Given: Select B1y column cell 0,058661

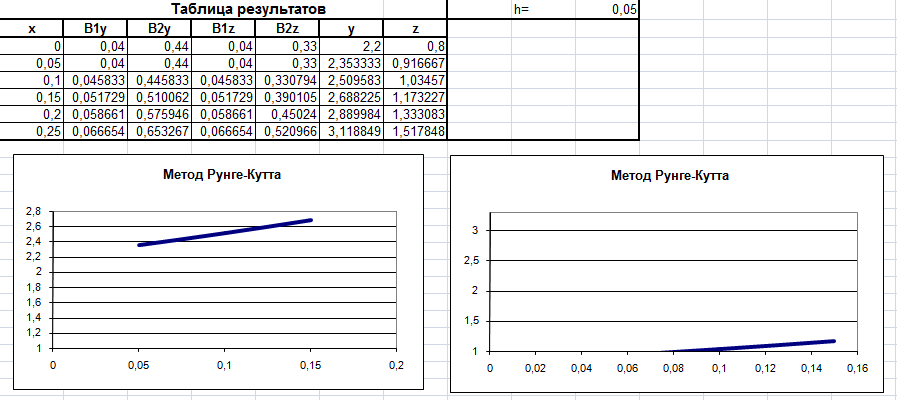Looking at the screenshot, I should [x=96, y=114].
